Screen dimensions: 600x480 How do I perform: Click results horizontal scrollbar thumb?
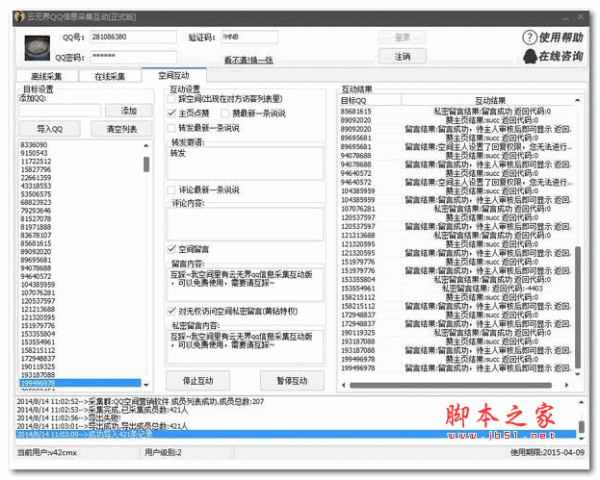451,385
